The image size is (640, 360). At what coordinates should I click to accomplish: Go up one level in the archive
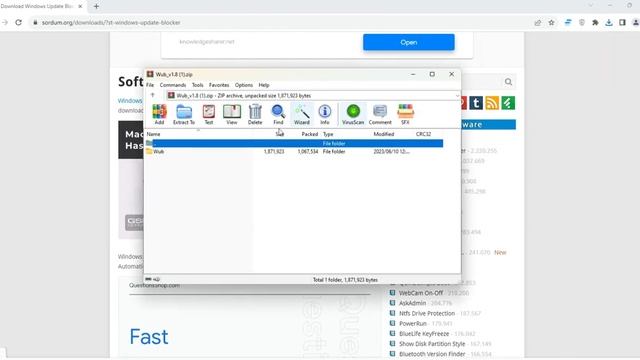pos(153,95)
